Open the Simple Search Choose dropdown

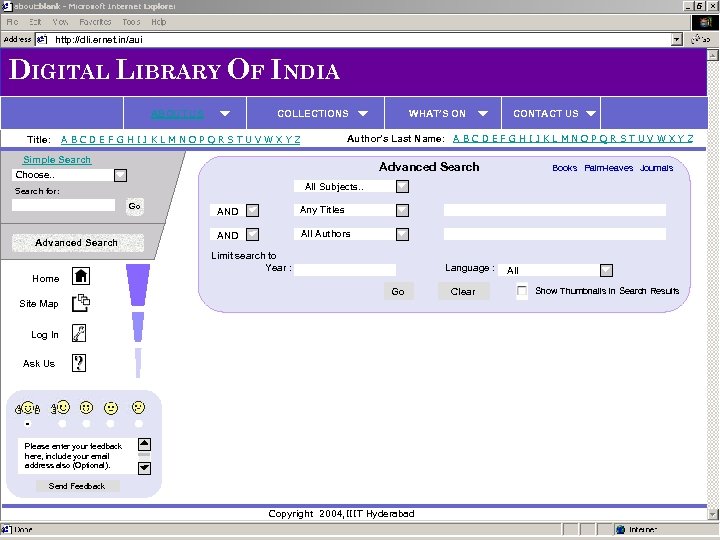(120, 175)
